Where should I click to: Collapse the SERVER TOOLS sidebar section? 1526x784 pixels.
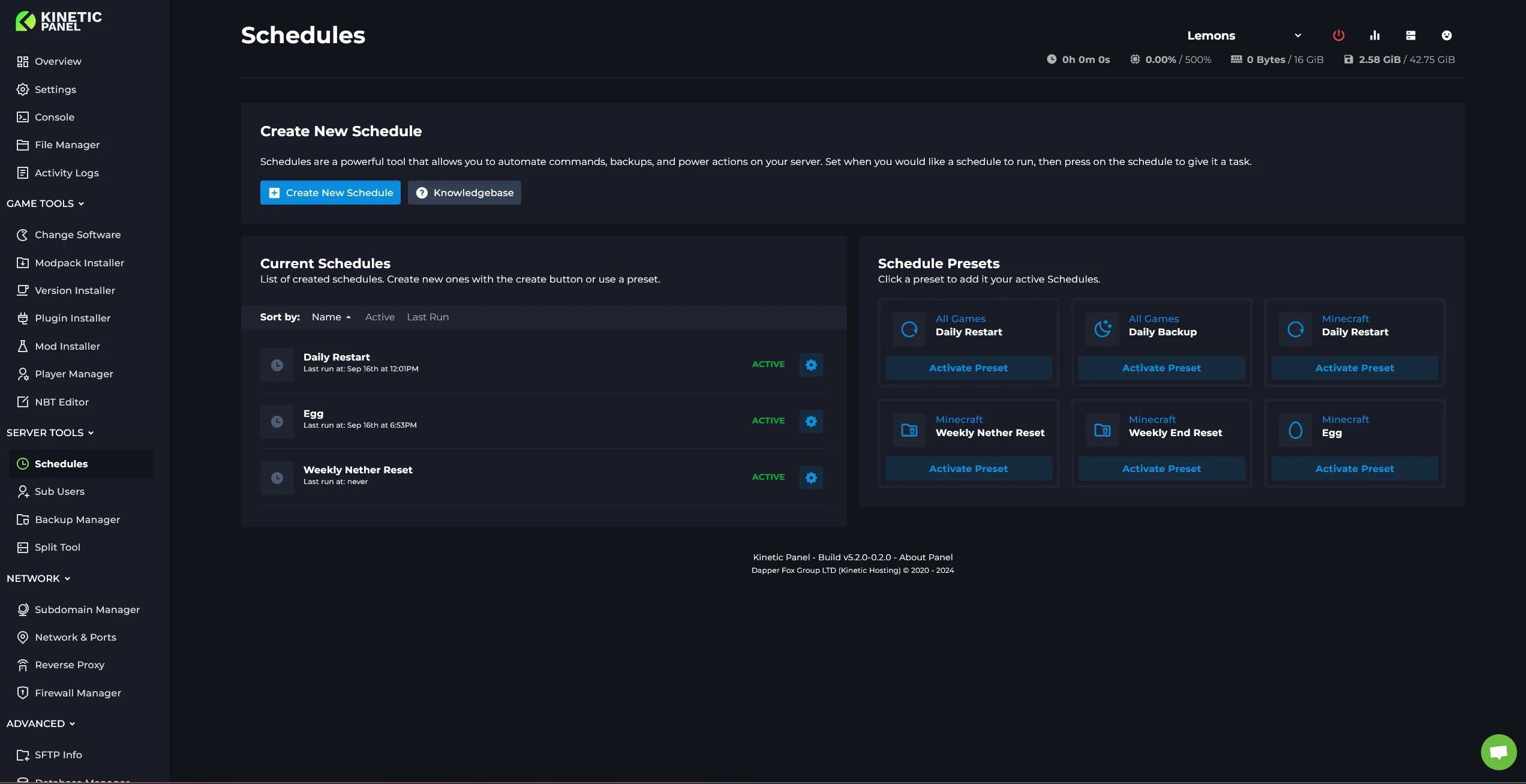[50, 433]
